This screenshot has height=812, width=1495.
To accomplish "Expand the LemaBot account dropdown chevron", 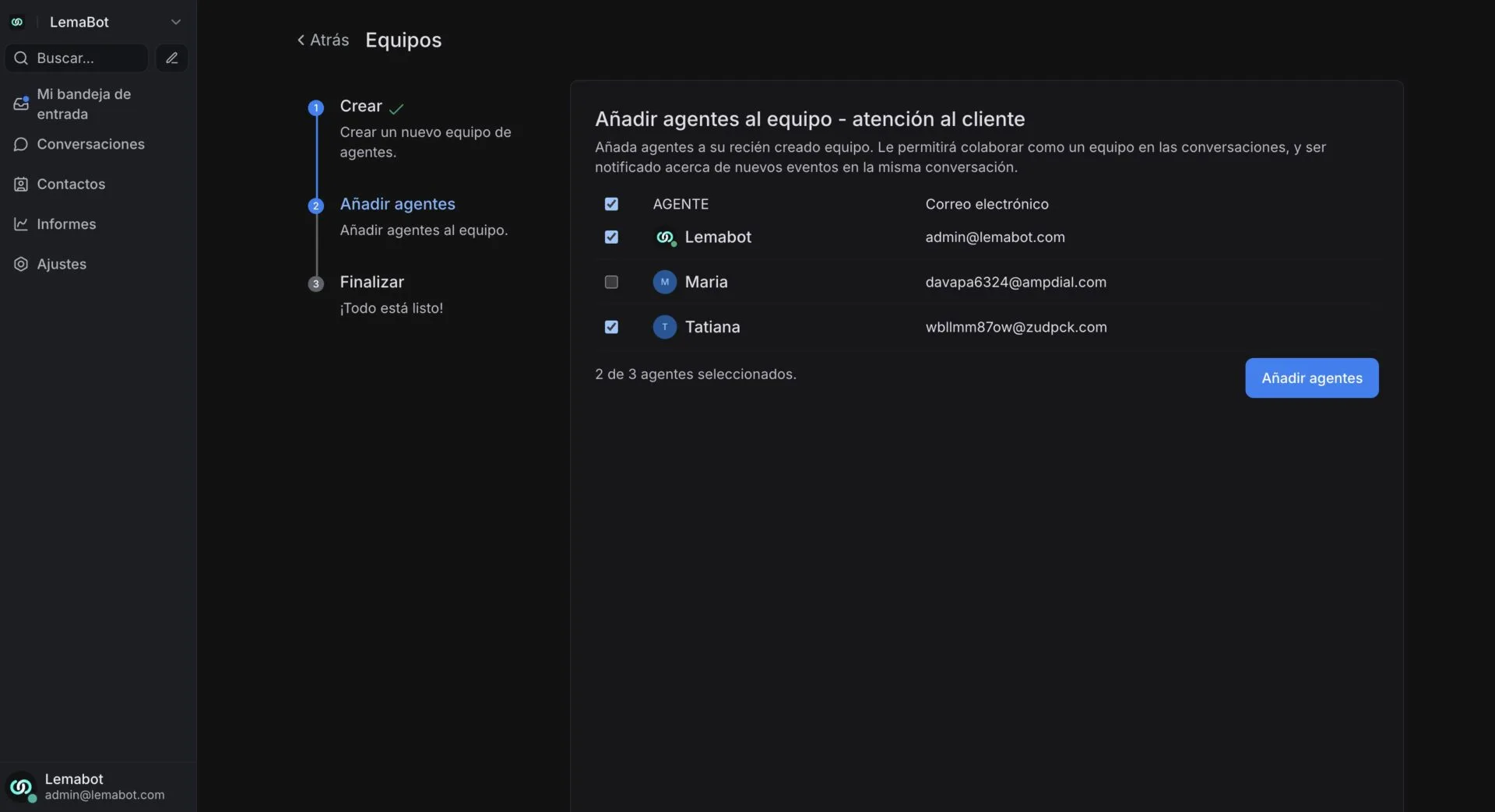I will pyautogui.click(x=176, y=22).
